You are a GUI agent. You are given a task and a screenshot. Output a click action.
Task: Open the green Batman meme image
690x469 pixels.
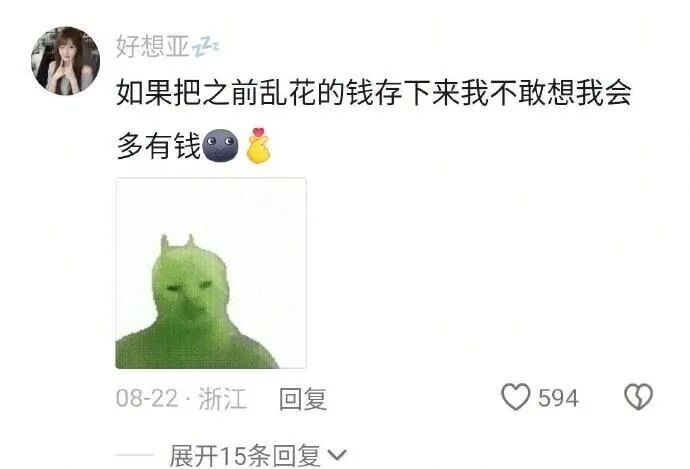click(x=211, y=273)
